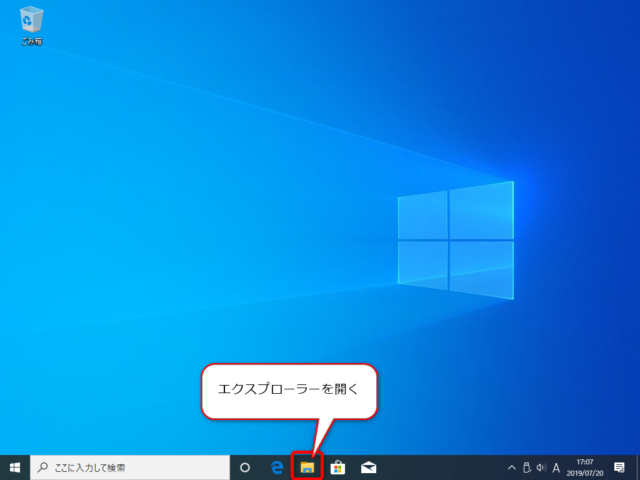Click the USB safely remove icon
Viewport: 640px width, 480px height.
(x=527, y=467)
